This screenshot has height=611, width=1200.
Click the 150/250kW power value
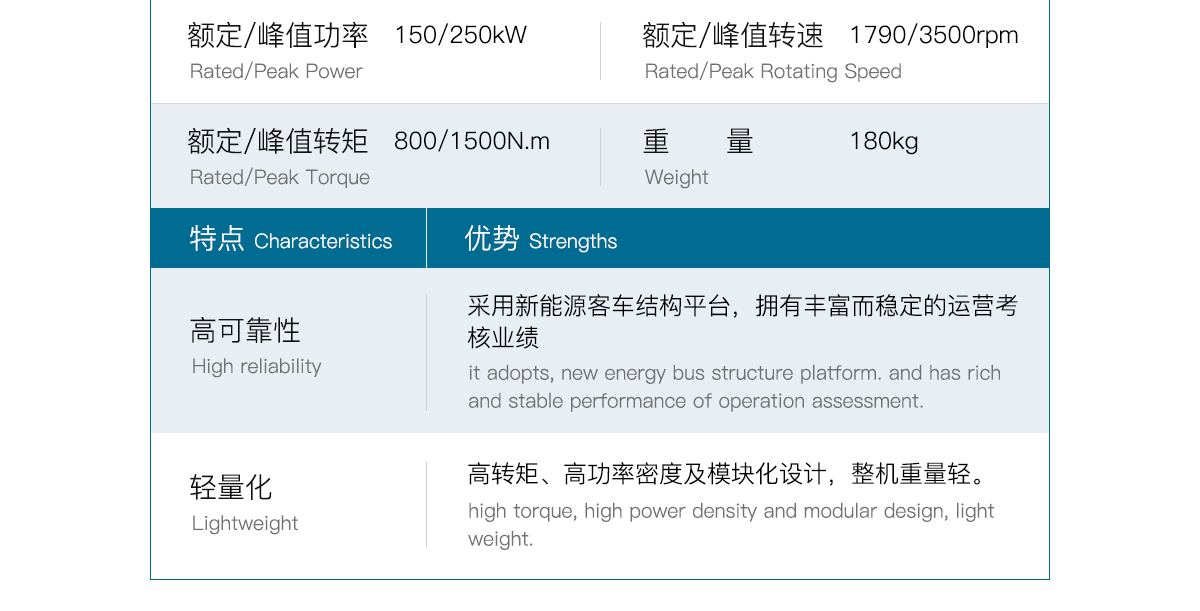[460, 36]
